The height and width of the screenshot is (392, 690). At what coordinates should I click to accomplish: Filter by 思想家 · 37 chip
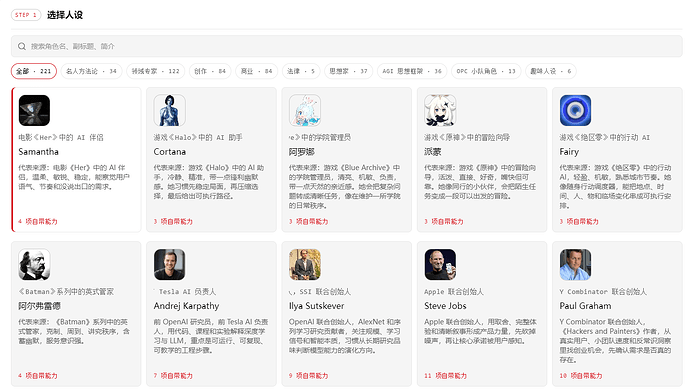pos(349,71)
